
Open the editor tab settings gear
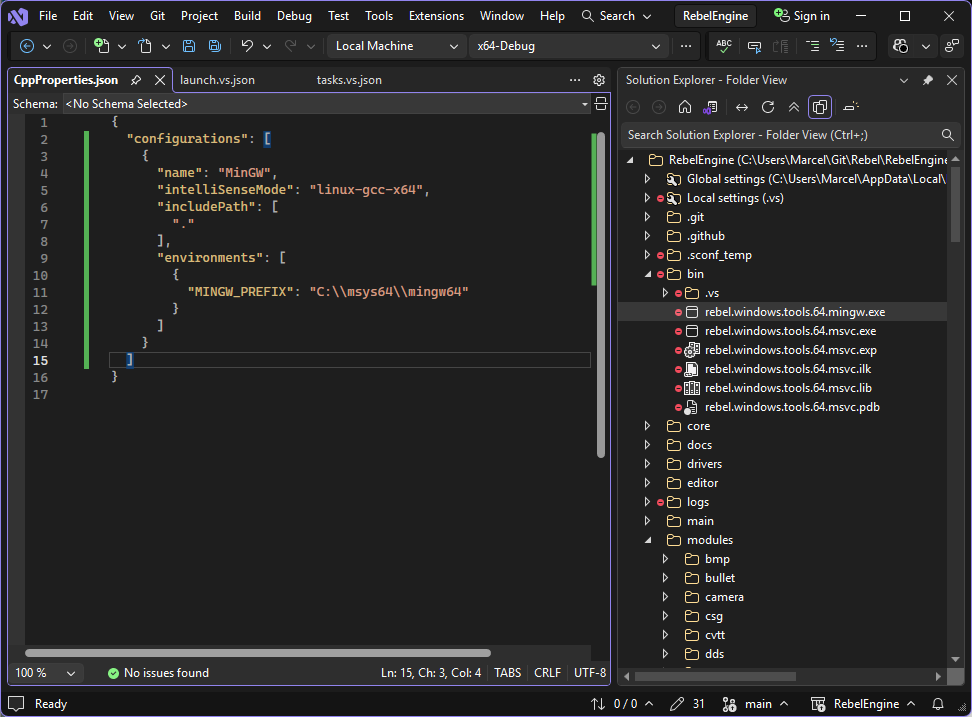(x=599, y=80)
